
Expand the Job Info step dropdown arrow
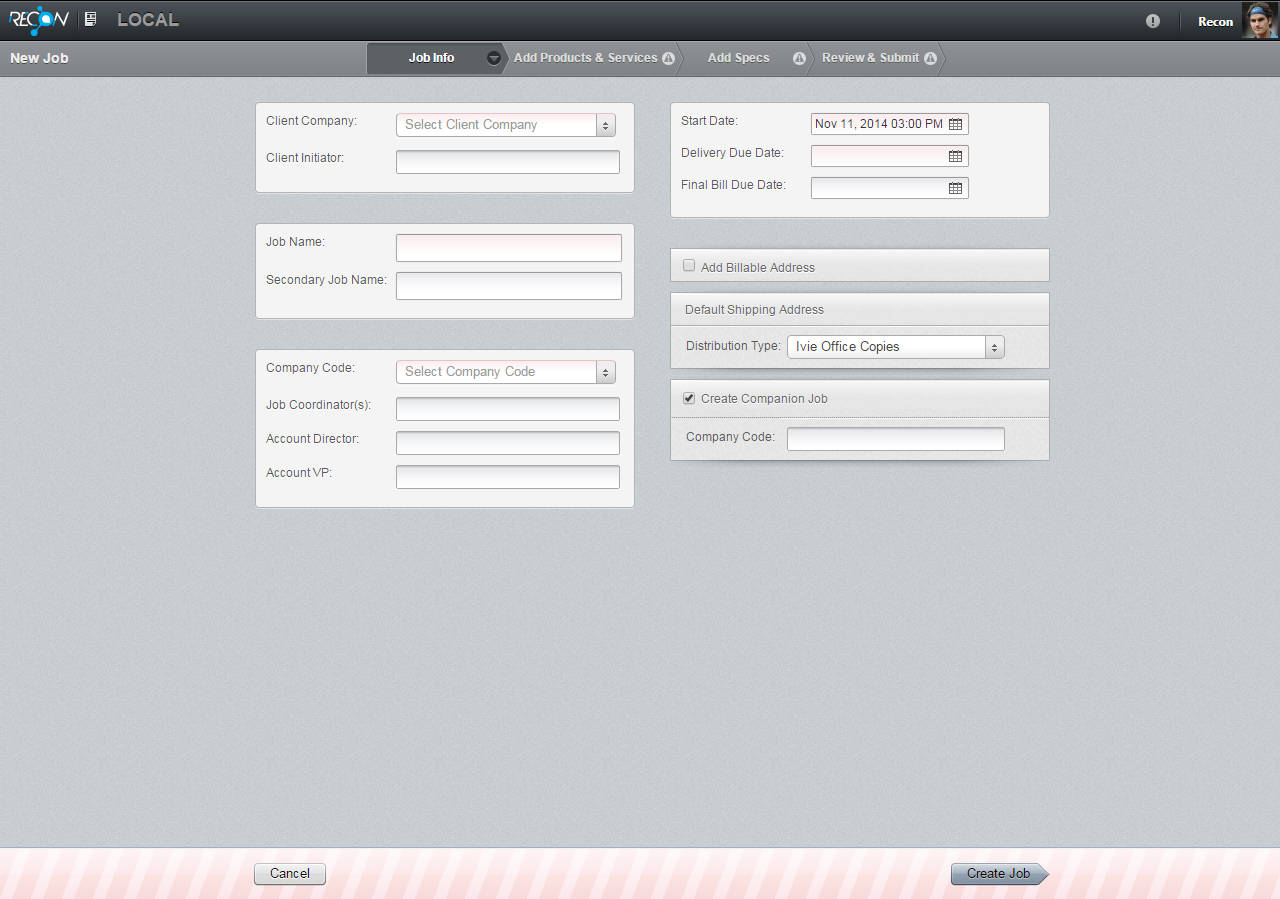point(493,58)
